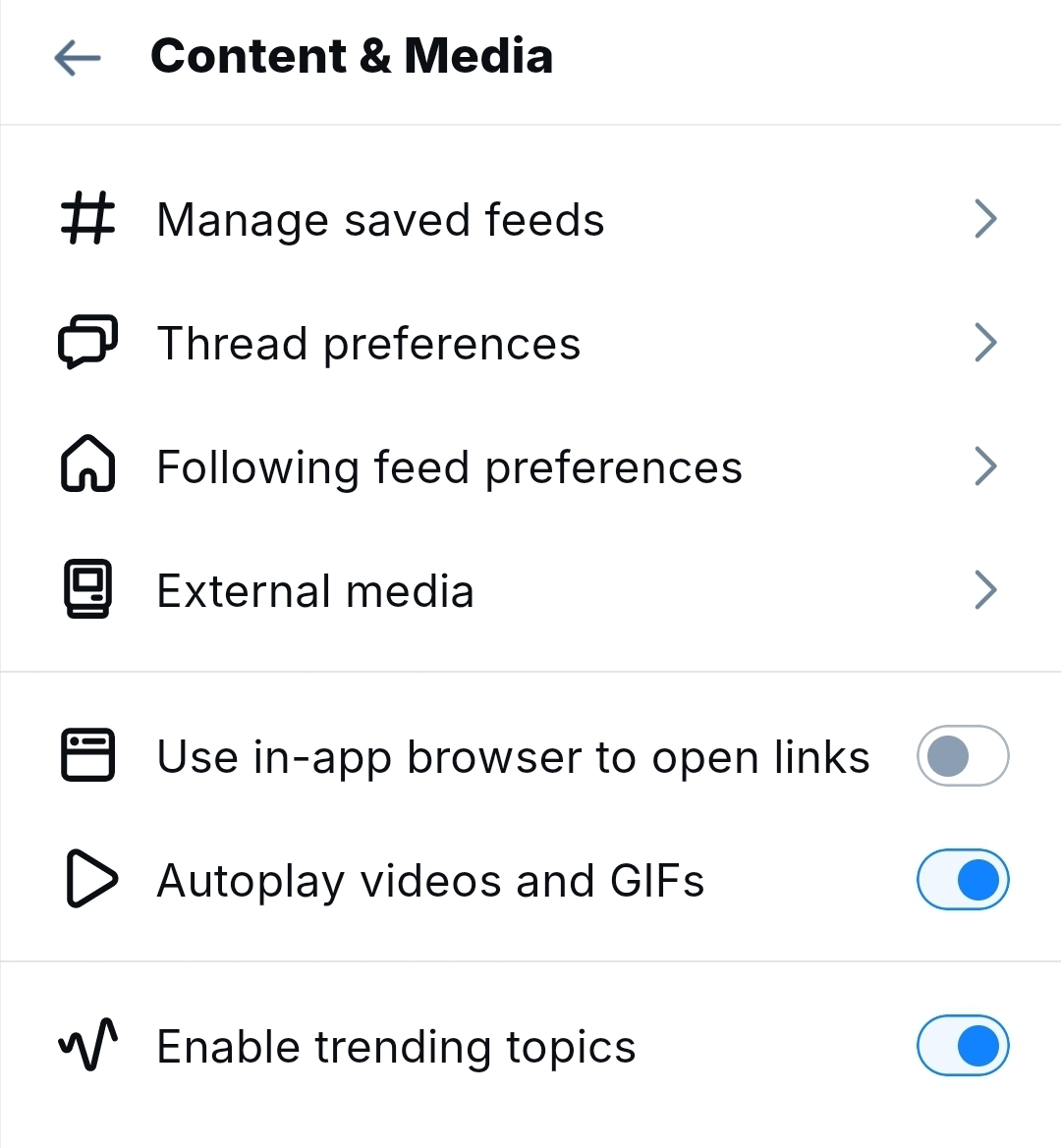Tap the trending wave icon
Viewport: 1061px width, 1148px height.
click(87, 1045)
